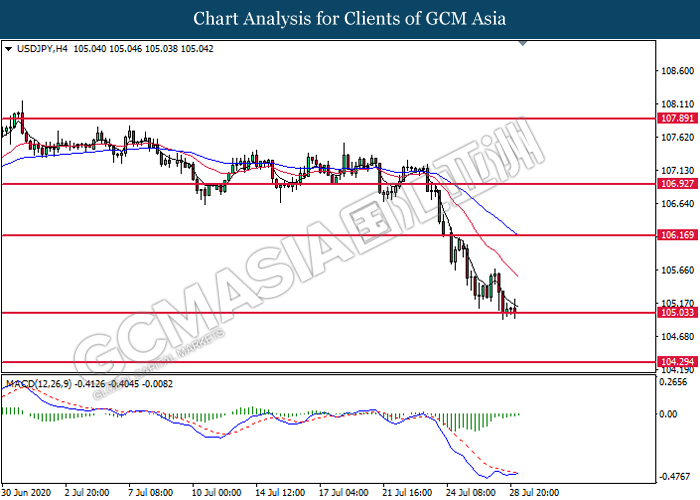Click the 28 Jul 20:00 time label
Screen dimensions: 700x500
point(534,492)
